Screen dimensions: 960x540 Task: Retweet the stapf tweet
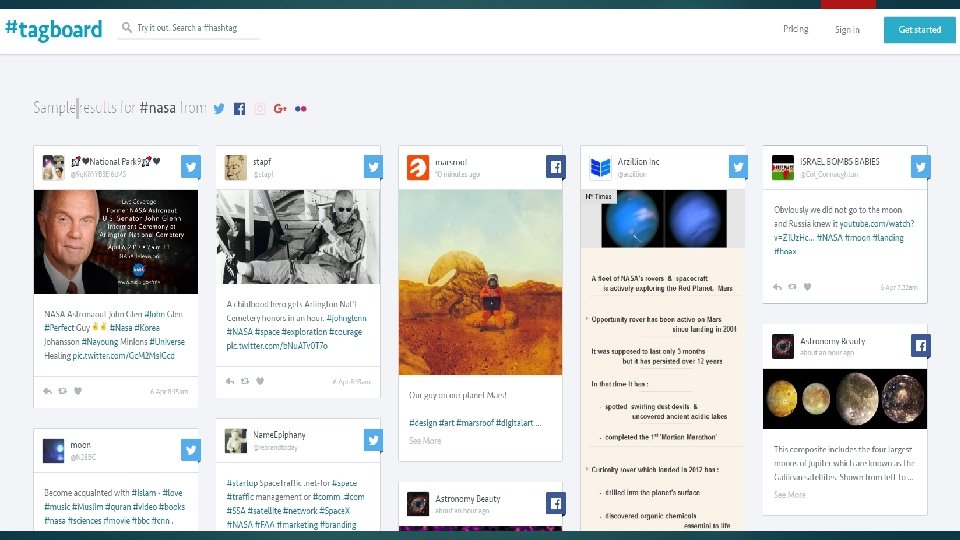click(x=245, y=381)
